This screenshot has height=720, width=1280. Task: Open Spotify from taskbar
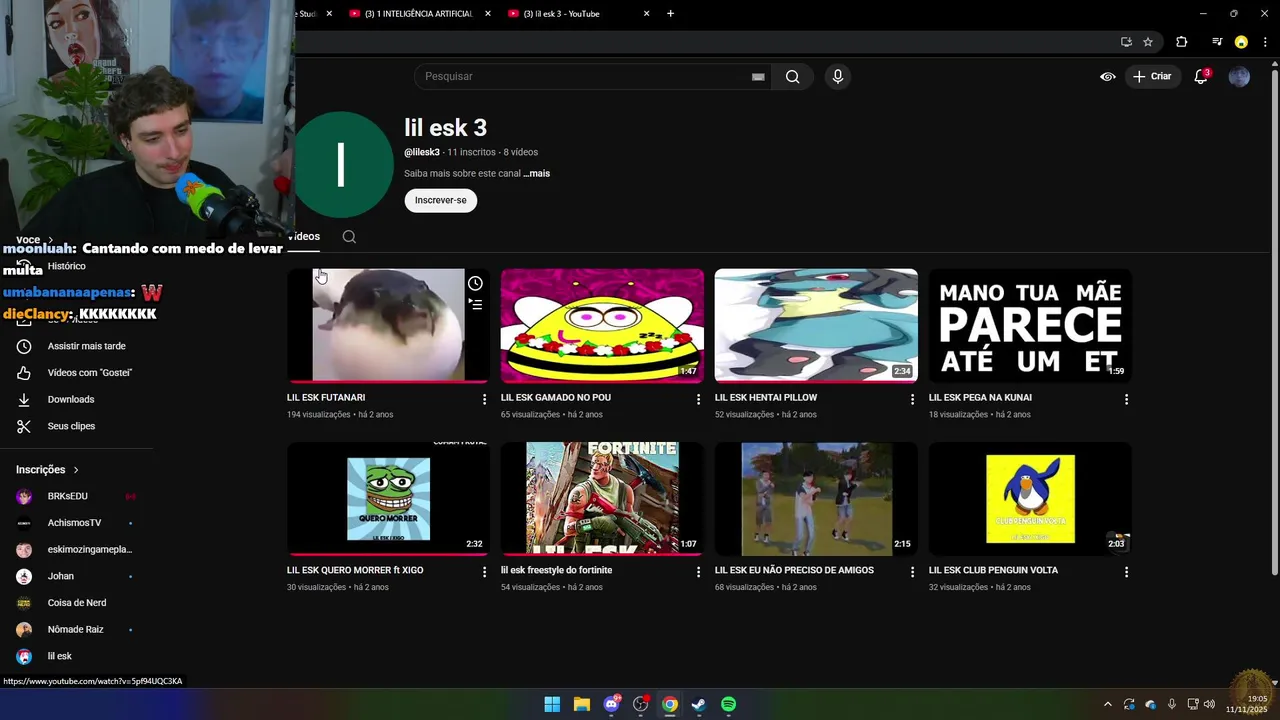pos(728,704)
